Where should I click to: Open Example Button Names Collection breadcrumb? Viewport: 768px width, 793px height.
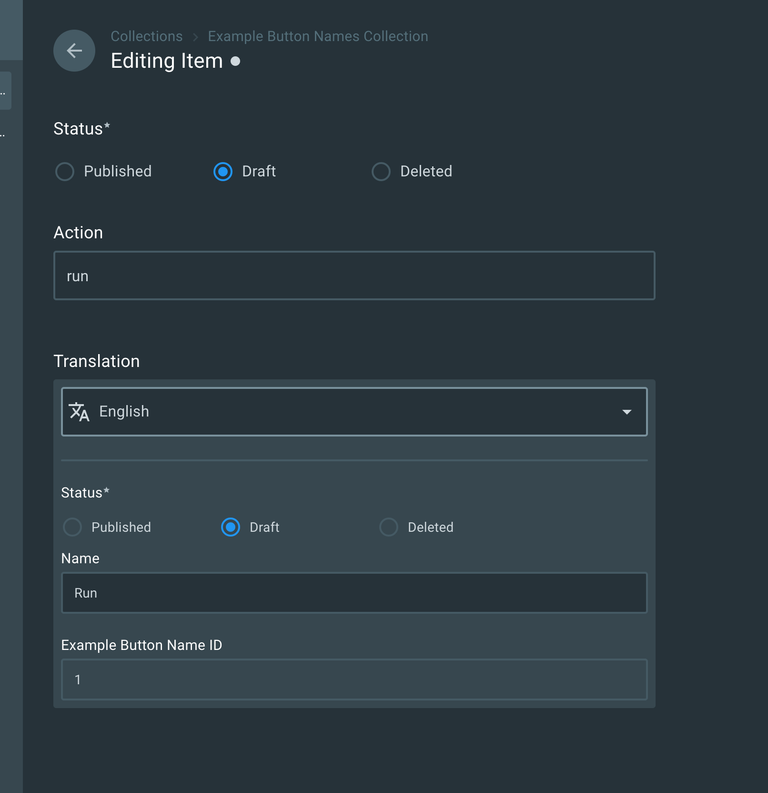pos(318,36)
